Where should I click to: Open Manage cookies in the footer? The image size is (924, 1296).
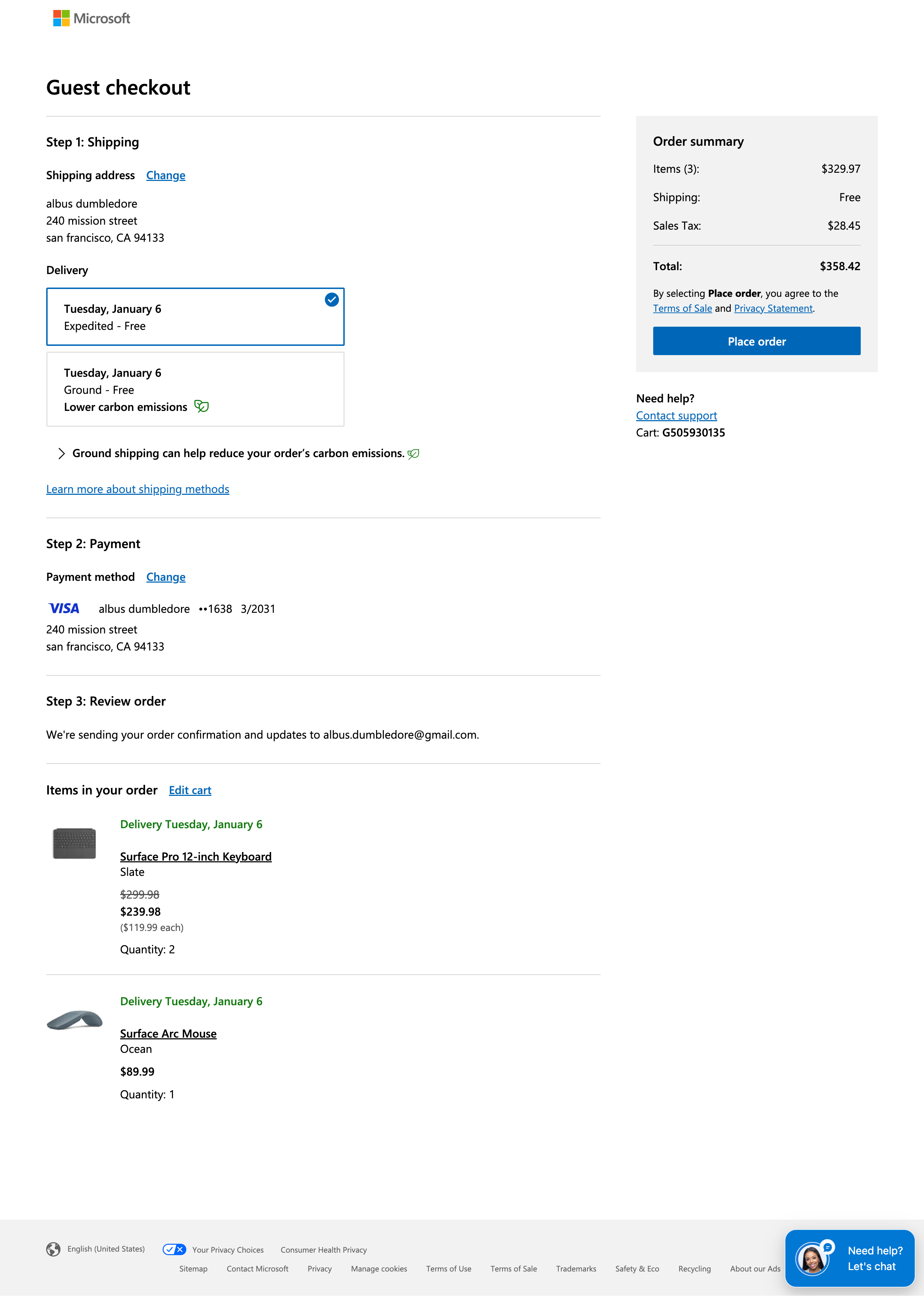pos(379,1269)
